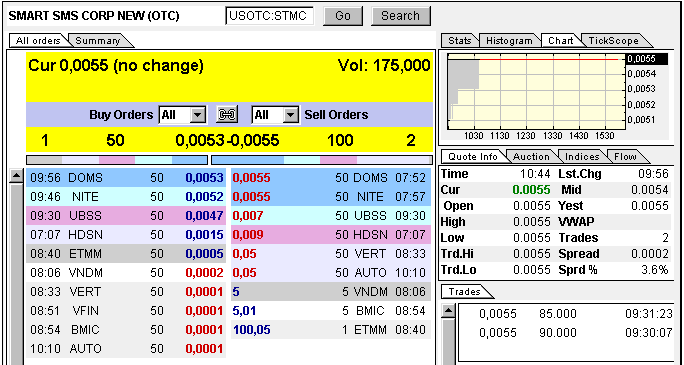684x365 pixels.
Task: Click the Search button
Action: point(400,16)
